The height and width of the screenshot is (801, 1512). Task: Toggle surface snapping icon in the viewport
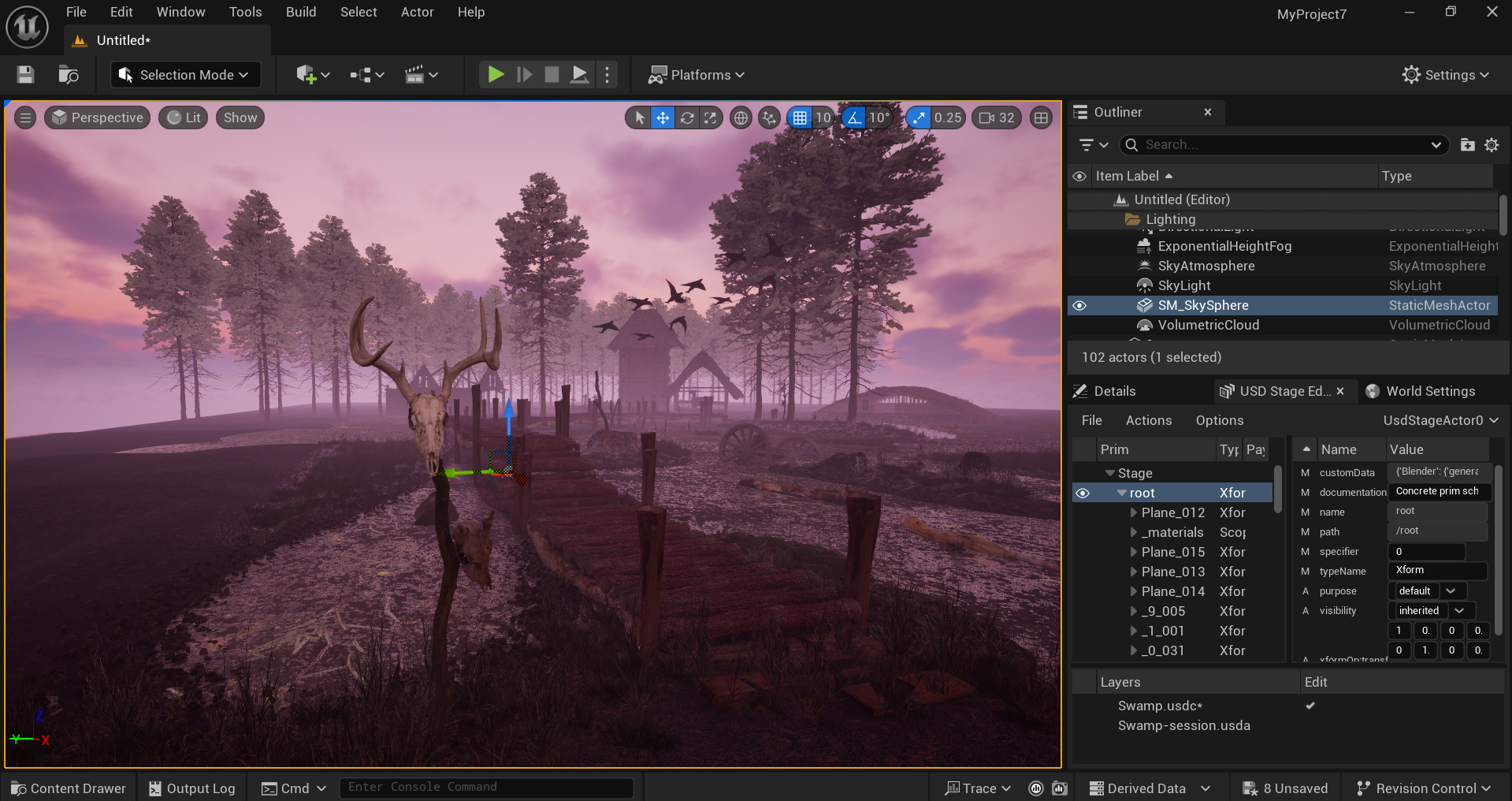coord(769,117)
